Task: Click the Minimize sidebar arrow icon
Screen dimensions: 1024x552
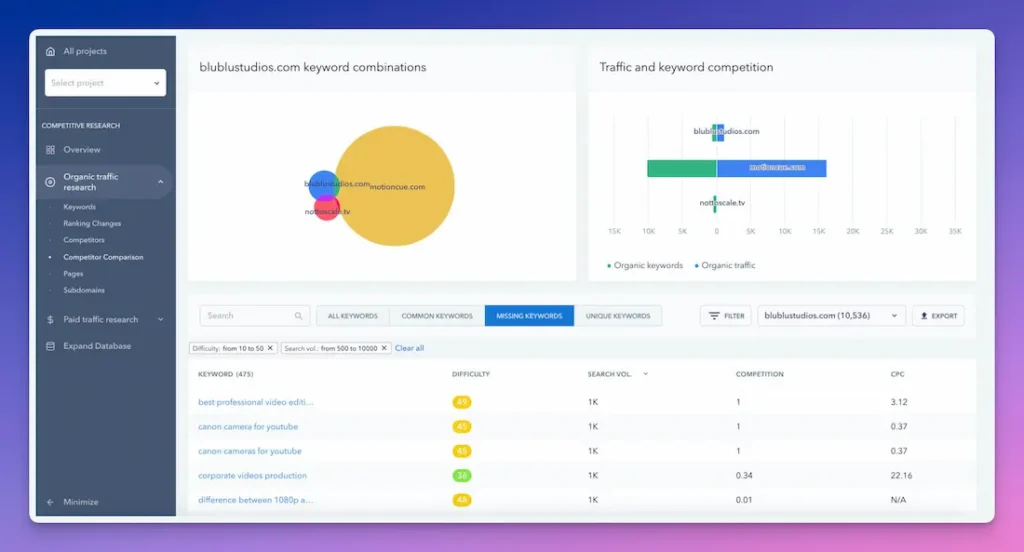Action: click(x=51, y=502)
